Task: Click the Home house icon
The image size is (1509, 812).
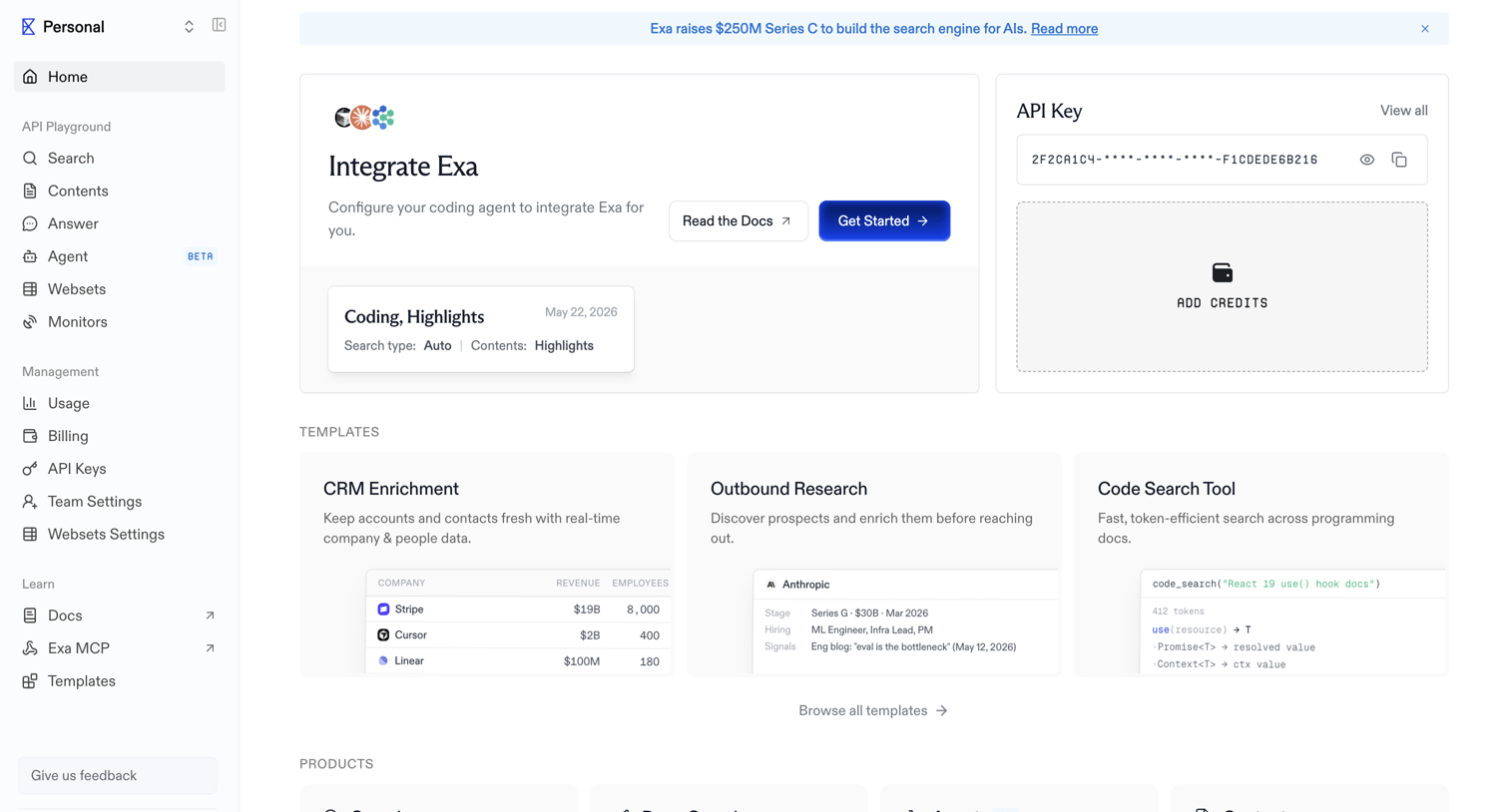Action: pos(30,77)
